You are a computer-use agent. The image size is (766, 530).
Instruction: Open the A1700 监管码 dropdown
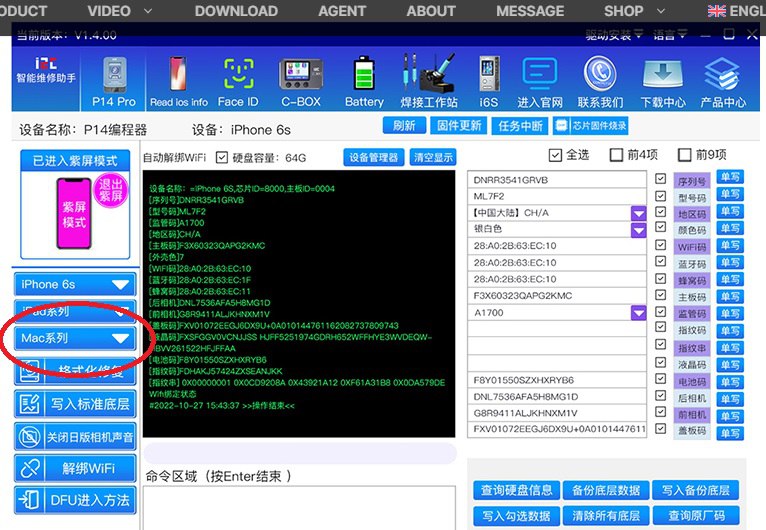coord(638,313)
